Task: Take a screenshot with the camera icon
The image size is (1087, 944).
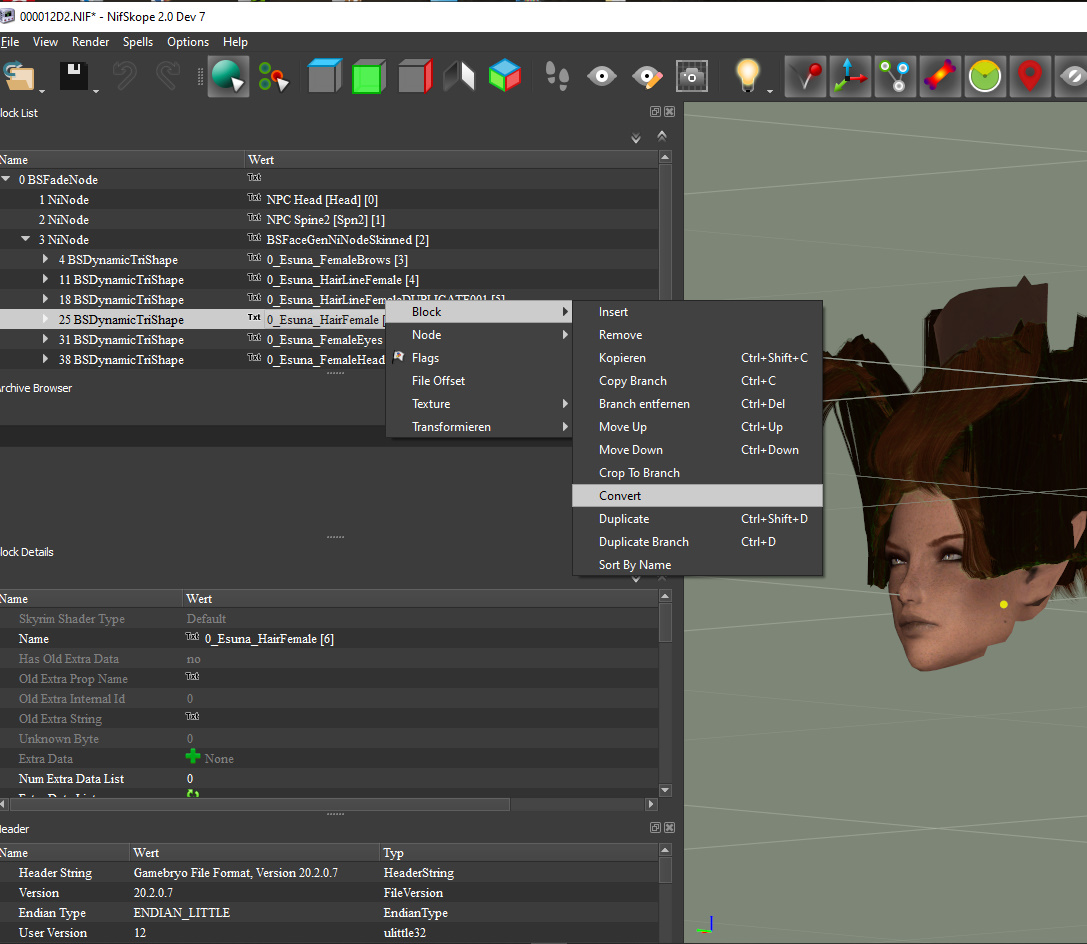Action: [x=692, y=77]
